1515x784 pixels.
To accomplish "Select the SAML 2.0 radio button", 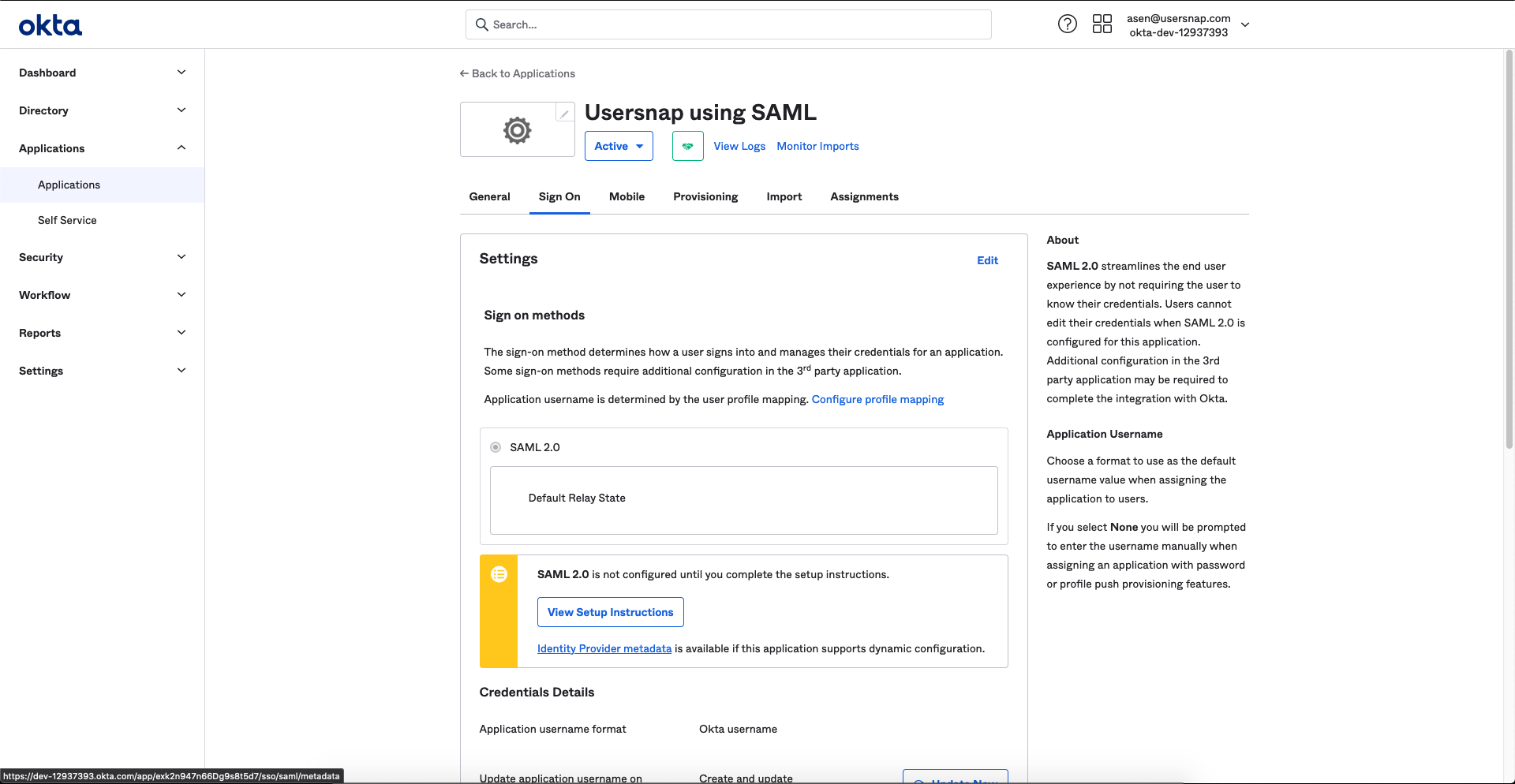I will 496,447.
